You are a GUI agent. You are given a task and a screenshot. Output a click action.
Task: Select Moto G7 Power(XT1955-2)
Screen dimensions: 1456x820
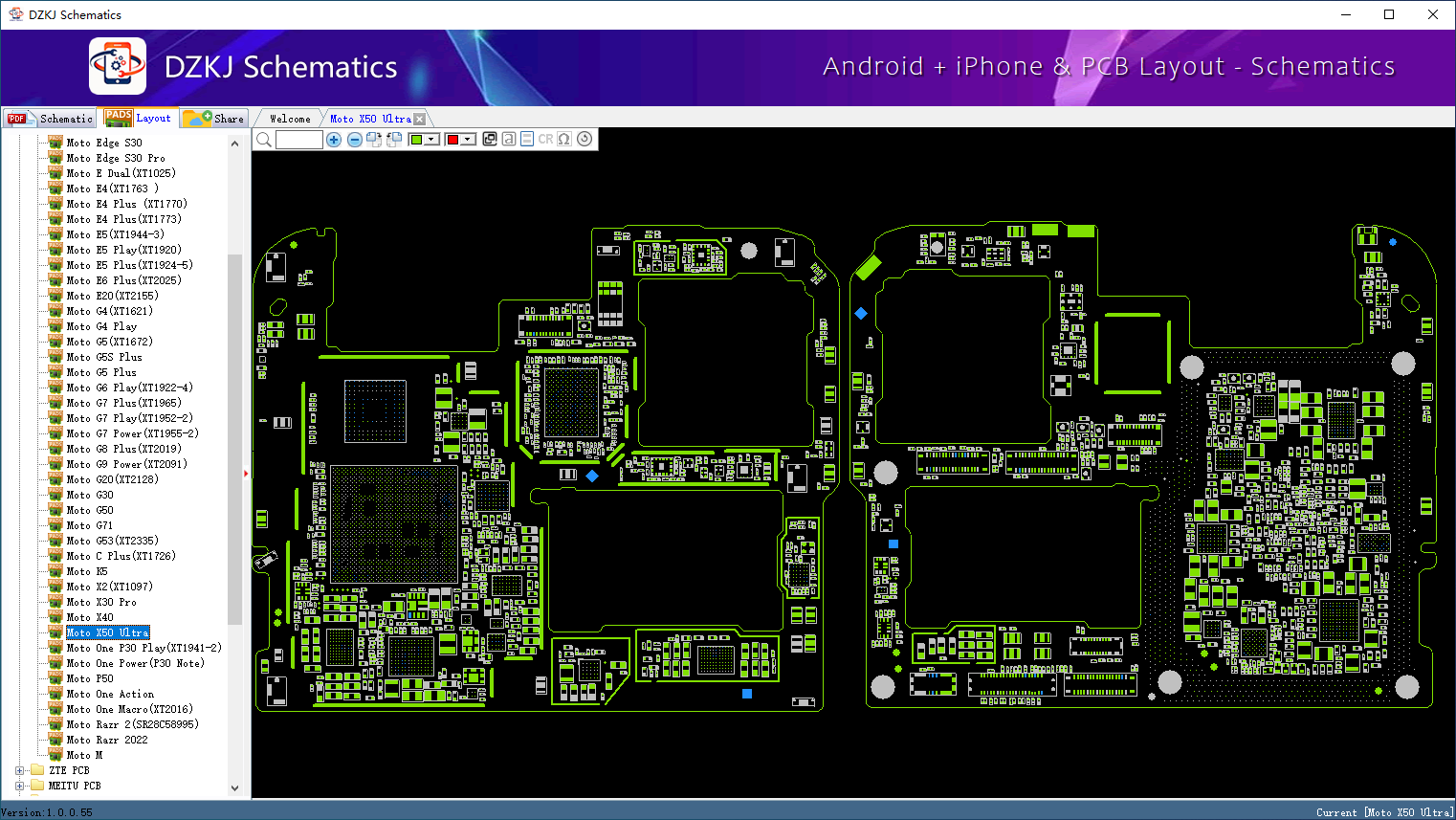click(x=132, y=433)
